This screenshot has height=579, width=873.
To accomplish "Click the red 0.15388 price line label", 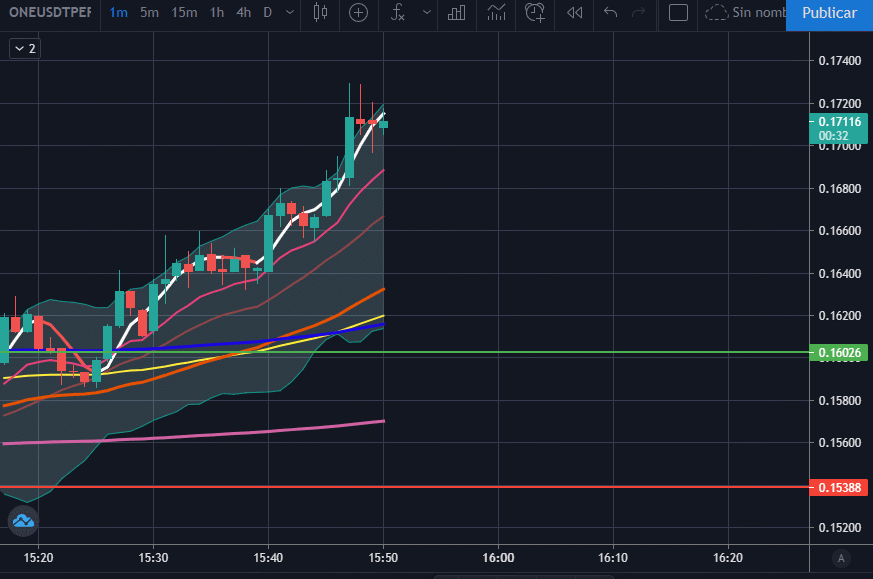I will click(x=838, y=488).
